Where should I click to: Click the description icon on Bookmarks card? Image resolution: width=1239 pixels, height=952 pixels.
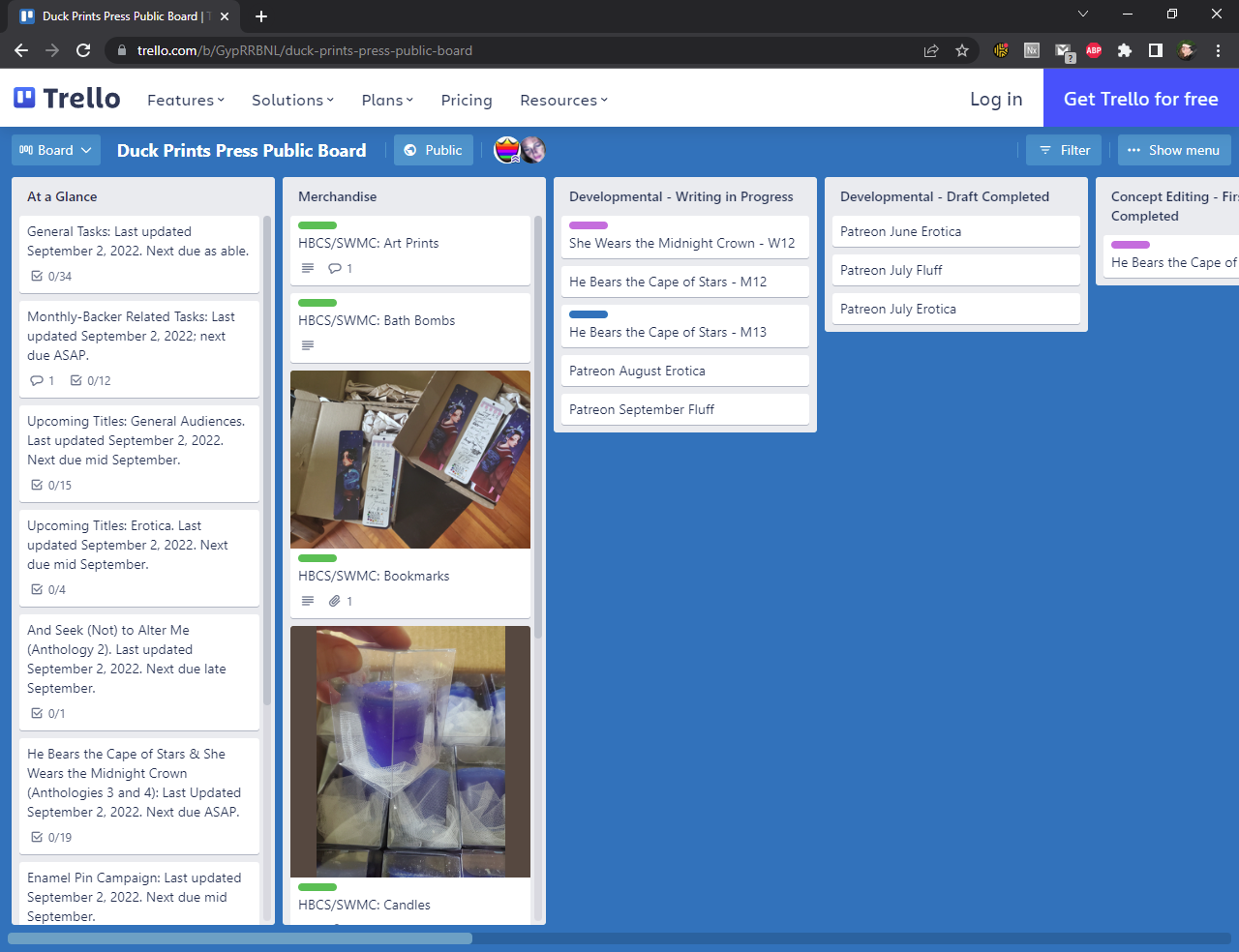pos(308,601)
